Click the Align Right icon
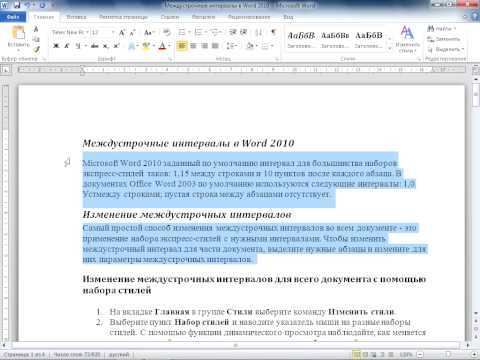Image resolution: width=480 pixels, height=360 pixels. click(x=204, y=46)
